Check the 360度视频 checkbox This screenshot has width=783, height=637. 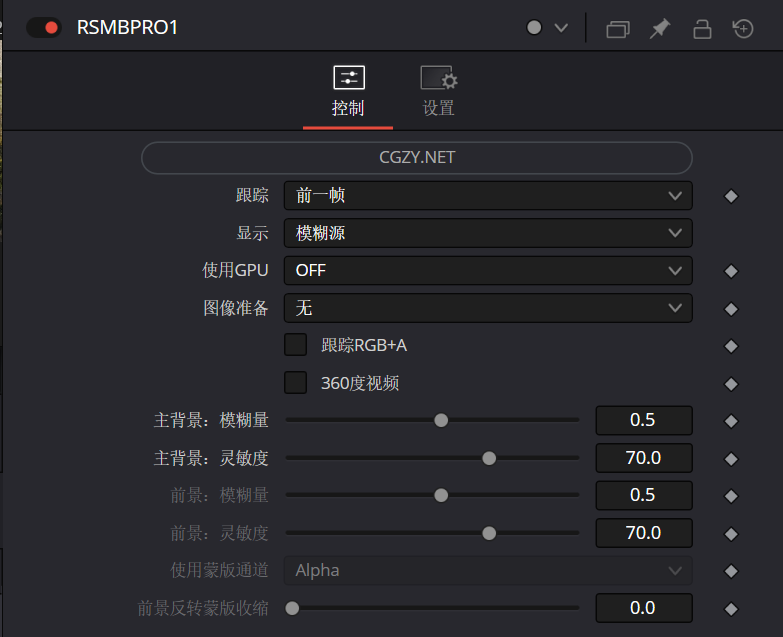tap(296, 382)
